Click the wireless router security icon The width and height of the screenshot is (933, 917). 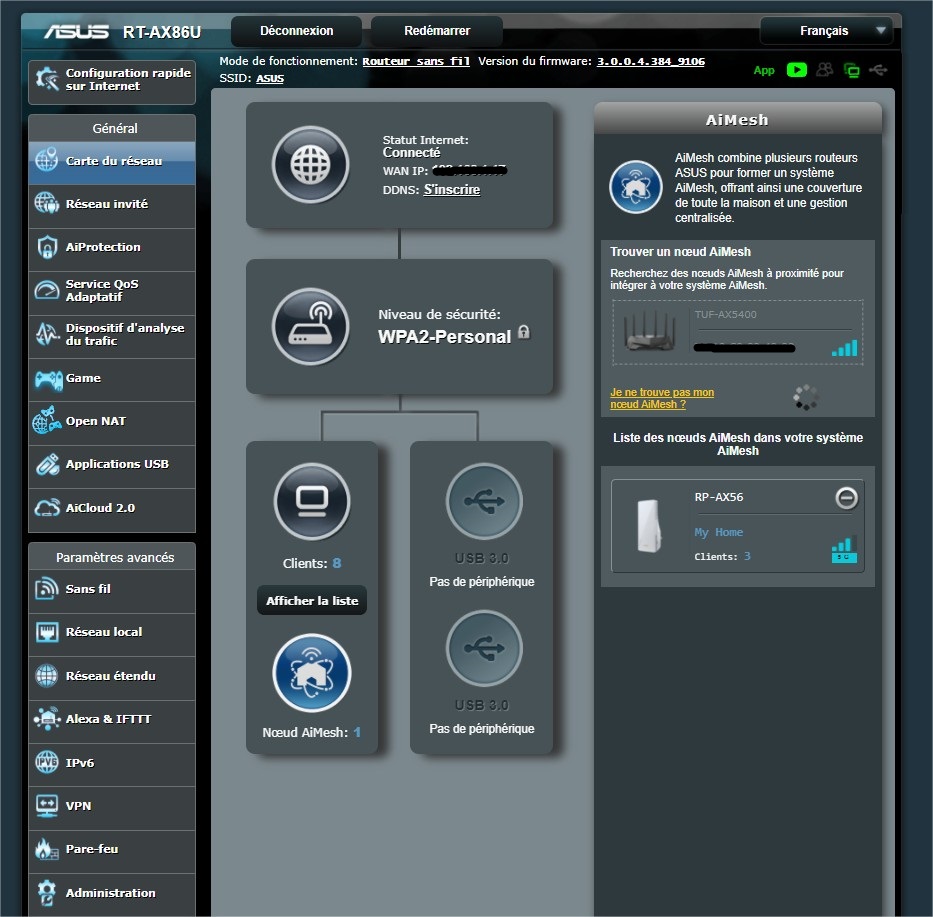(x=310, y=326)
